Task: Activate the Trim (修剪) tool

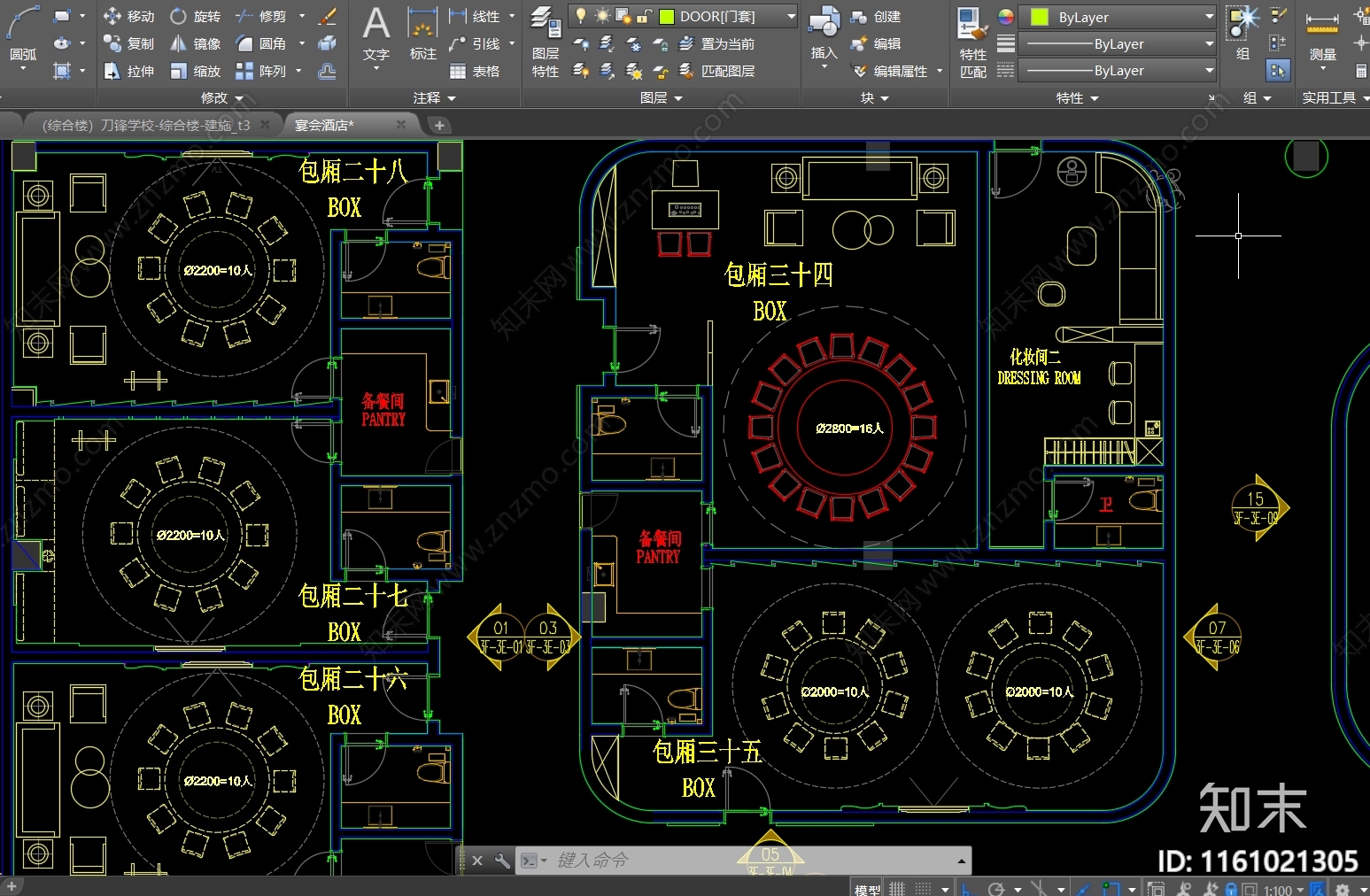Action: pyautogui.click(x=260, y=16)
